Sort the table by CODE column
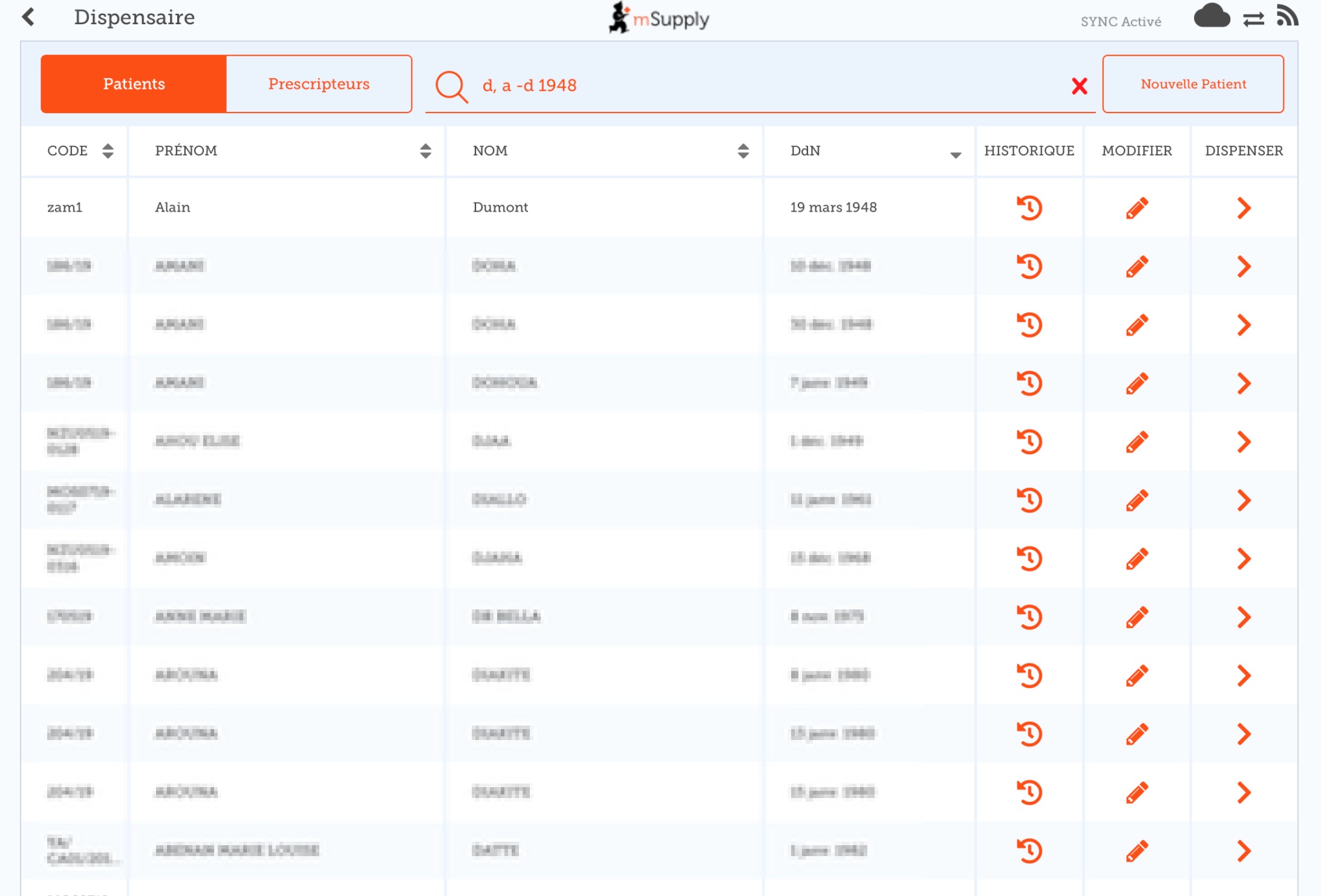Screen dimensions: 1321x896 tap(108, 151)
